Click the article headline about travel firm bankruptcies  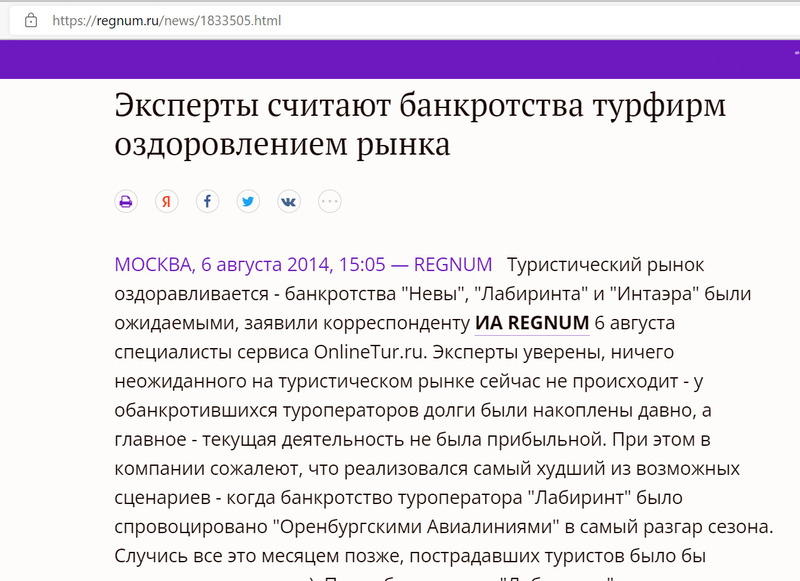coord(420,124)
